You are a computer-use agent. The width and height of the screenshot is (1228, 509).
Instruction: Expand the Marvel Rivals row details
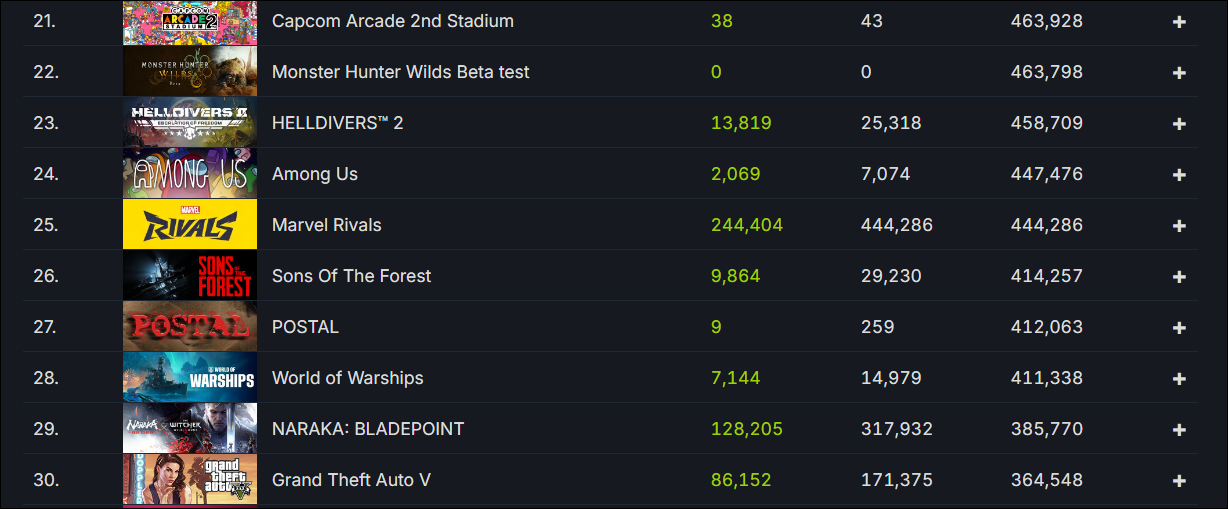(x=1179, y=225)
